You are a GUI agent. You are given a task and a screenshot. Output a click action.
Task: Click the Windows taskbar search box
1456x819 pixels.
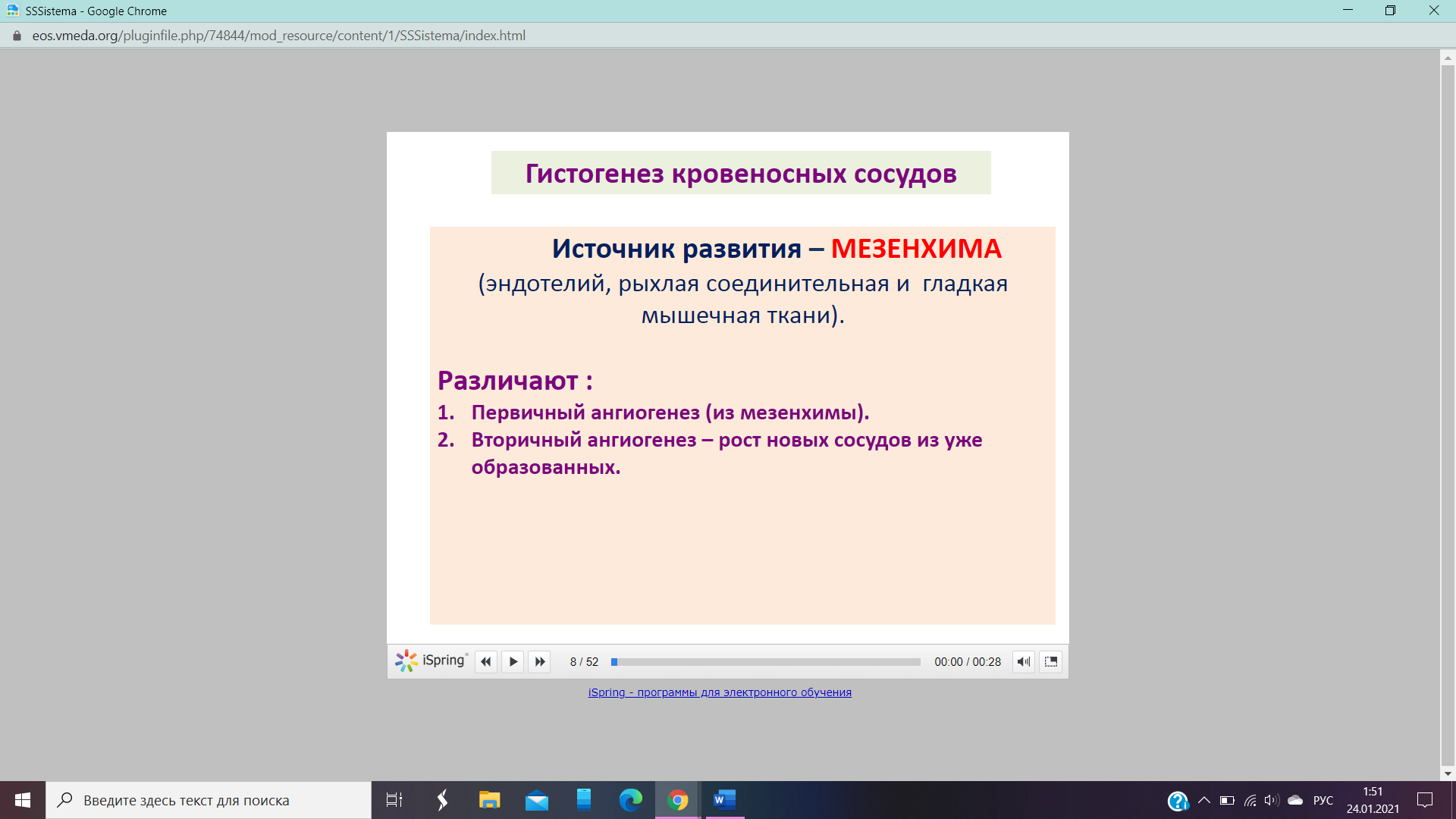click(x=209, y=800)
